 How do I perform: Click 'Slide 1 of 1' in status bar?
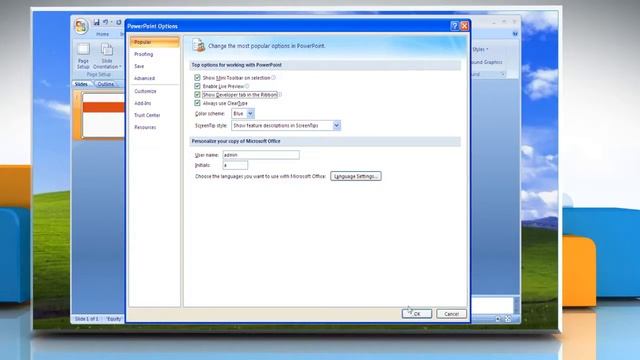tap(87, 319)
